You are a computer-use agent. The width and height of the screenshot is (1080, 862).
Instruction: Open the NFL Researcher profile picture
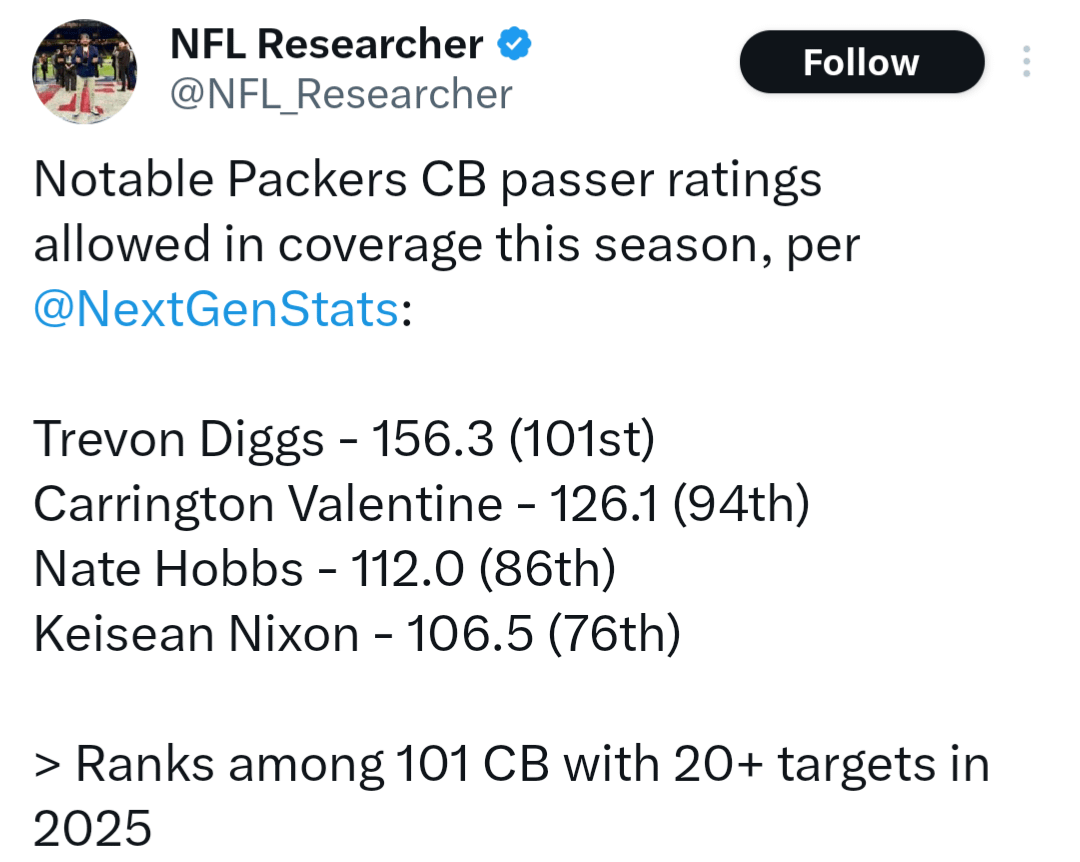coord(84,70)
